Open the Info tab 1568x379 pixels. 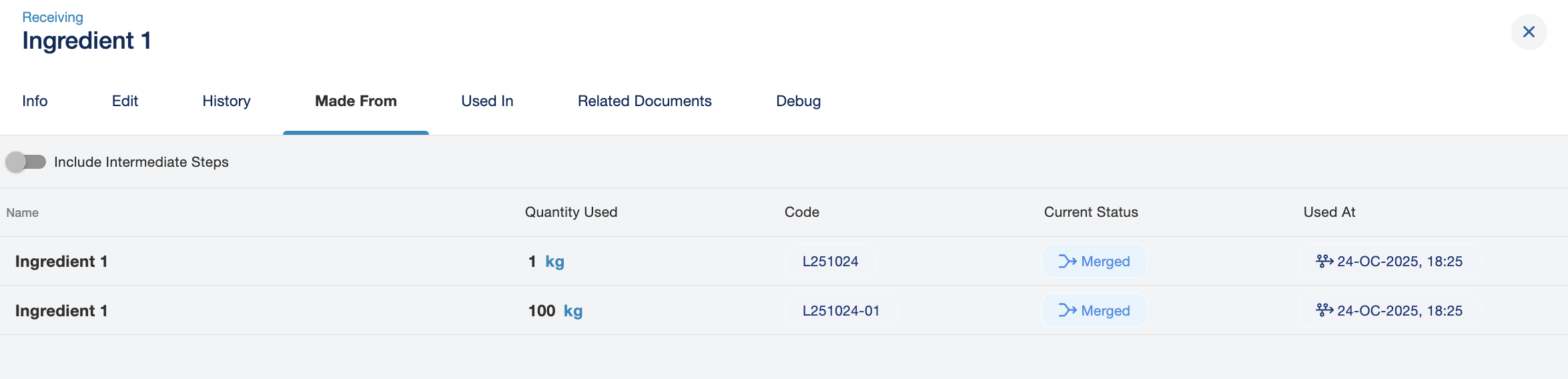pos(35,101)
